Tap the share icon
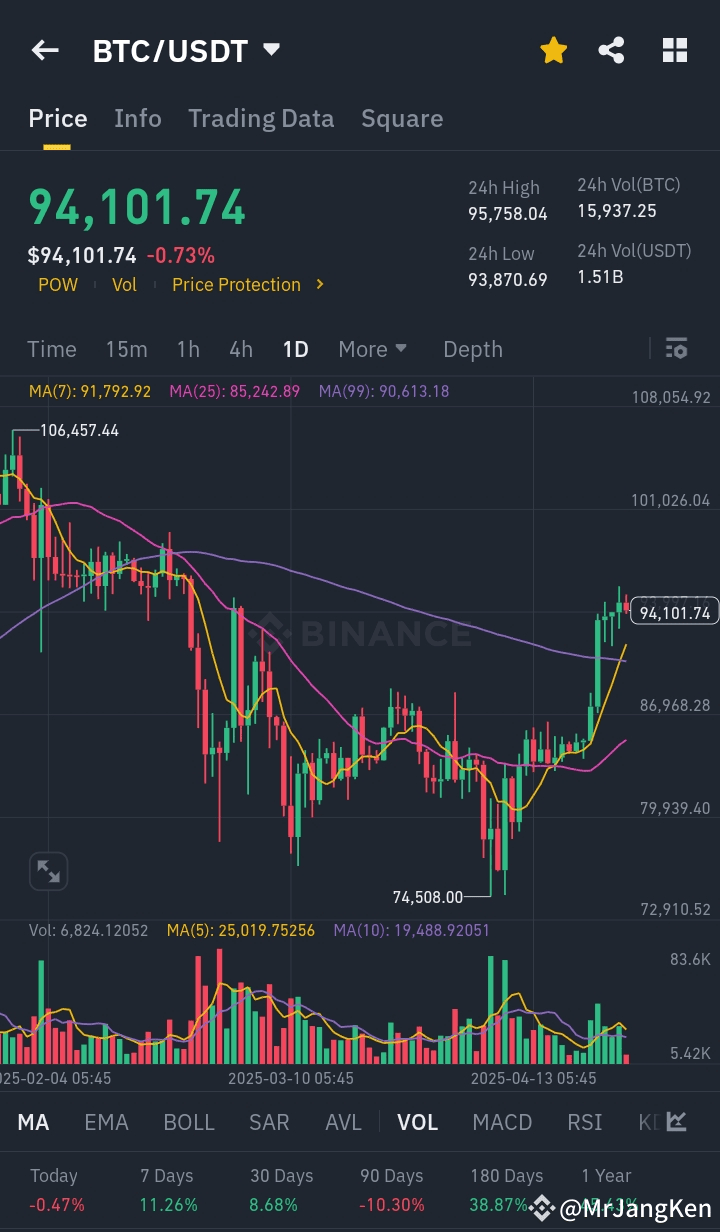 pyautogui.click(x=611, y=50)
